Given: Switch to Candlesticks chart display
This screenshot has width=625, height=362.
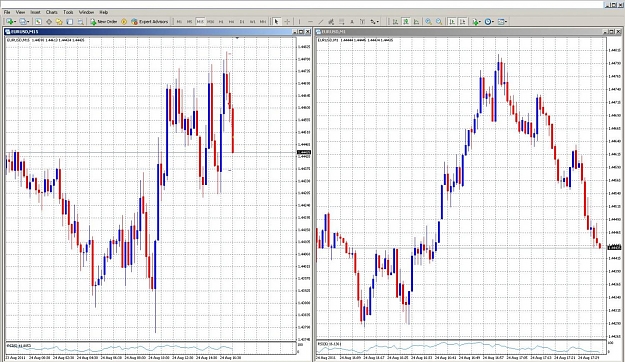Looking at the screenshot, I should tap(406, 22).
